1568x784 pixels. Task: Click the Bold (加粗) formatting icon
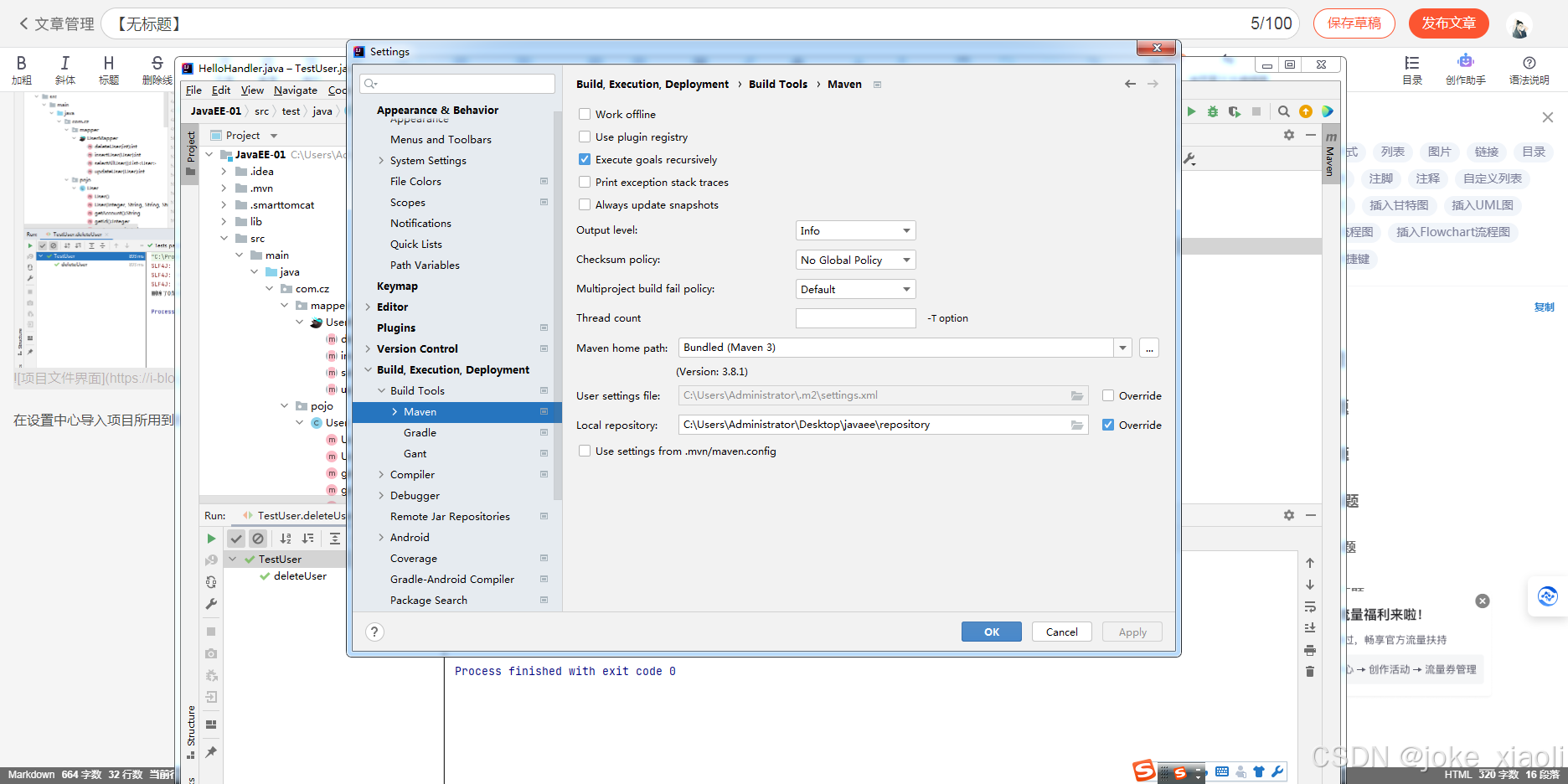tap(22, 69)
